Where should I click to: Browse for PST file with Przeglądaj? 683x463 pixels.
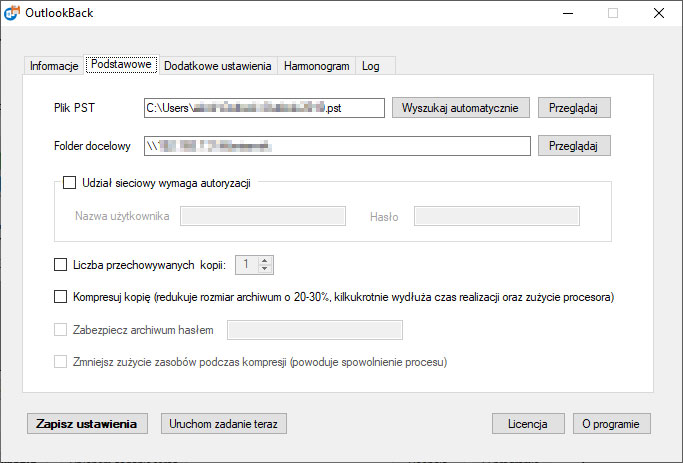[574, 108]
